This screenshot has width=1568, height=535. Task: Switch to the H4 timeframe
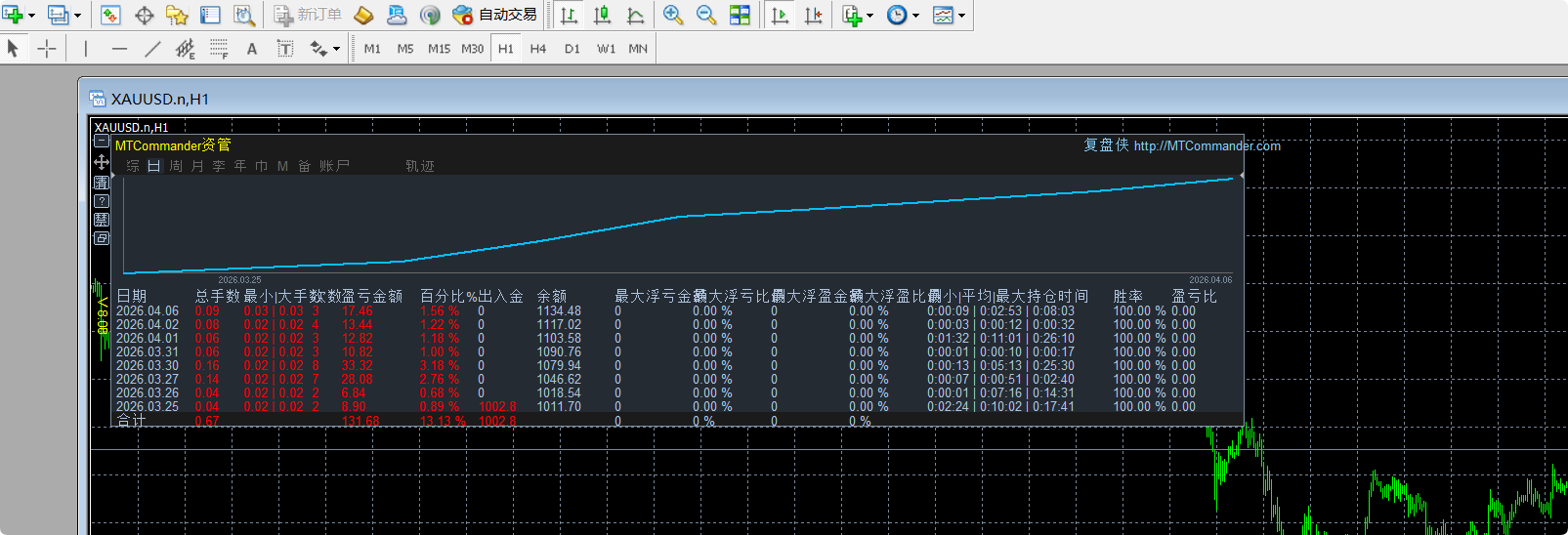(x=538, y=49)
